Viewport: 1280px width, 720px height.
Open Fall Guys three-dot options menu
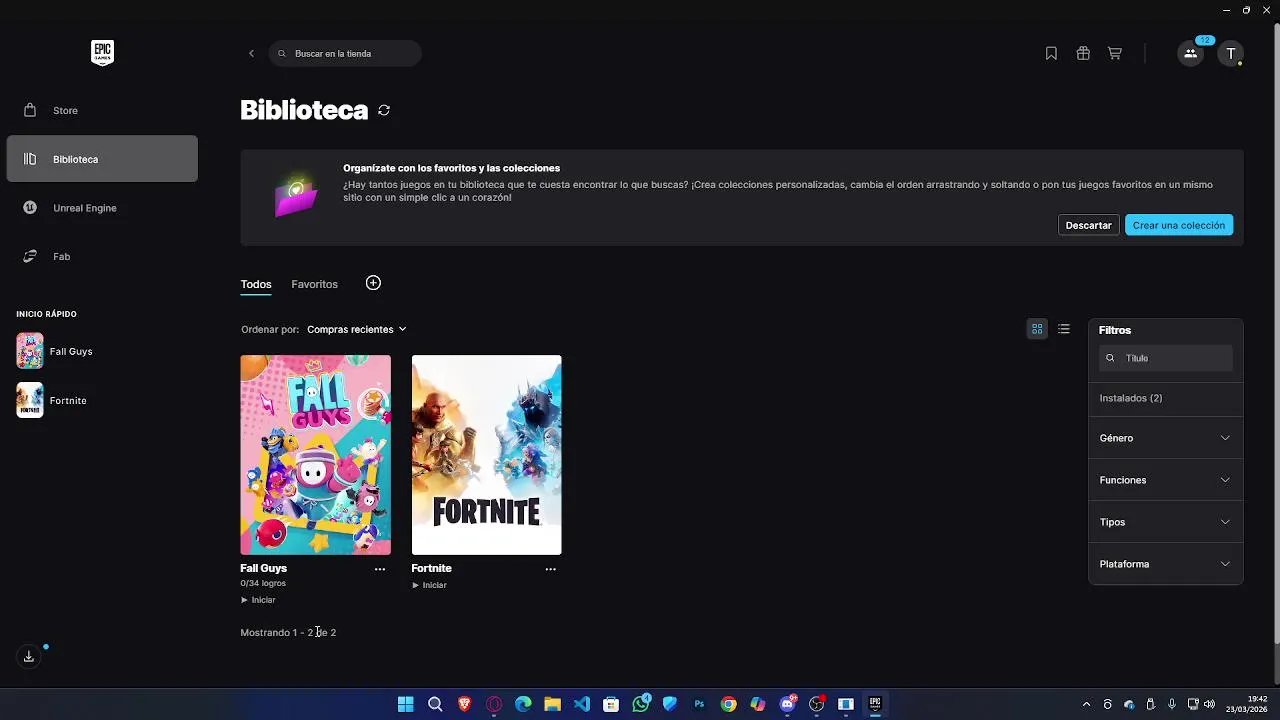(x=380, y=569)
